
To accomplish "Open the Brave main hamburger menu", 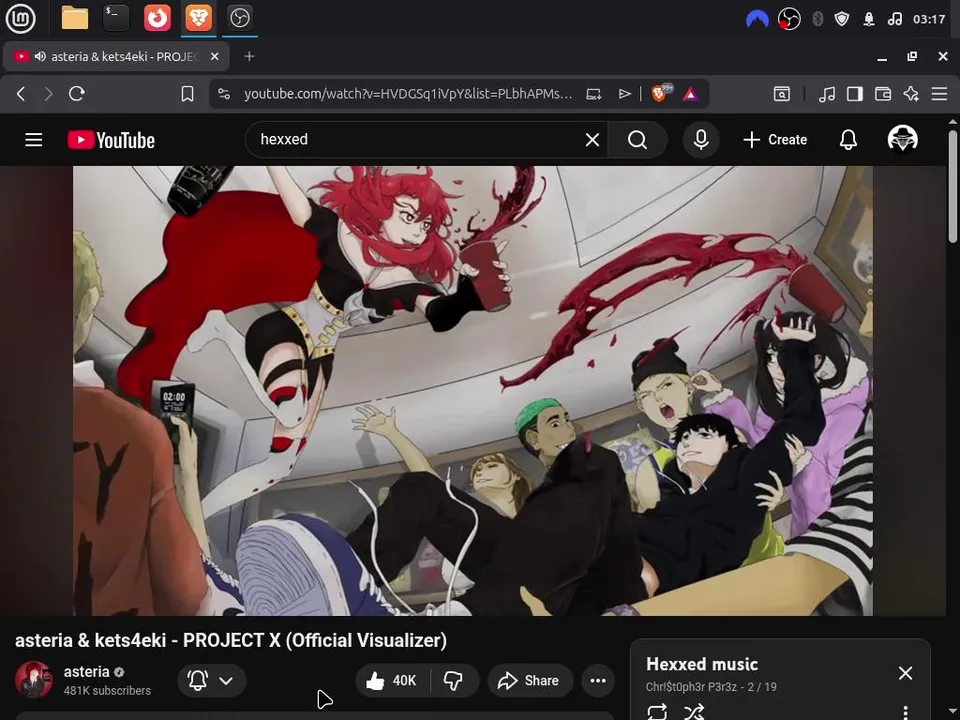I will tap(939, 94).
